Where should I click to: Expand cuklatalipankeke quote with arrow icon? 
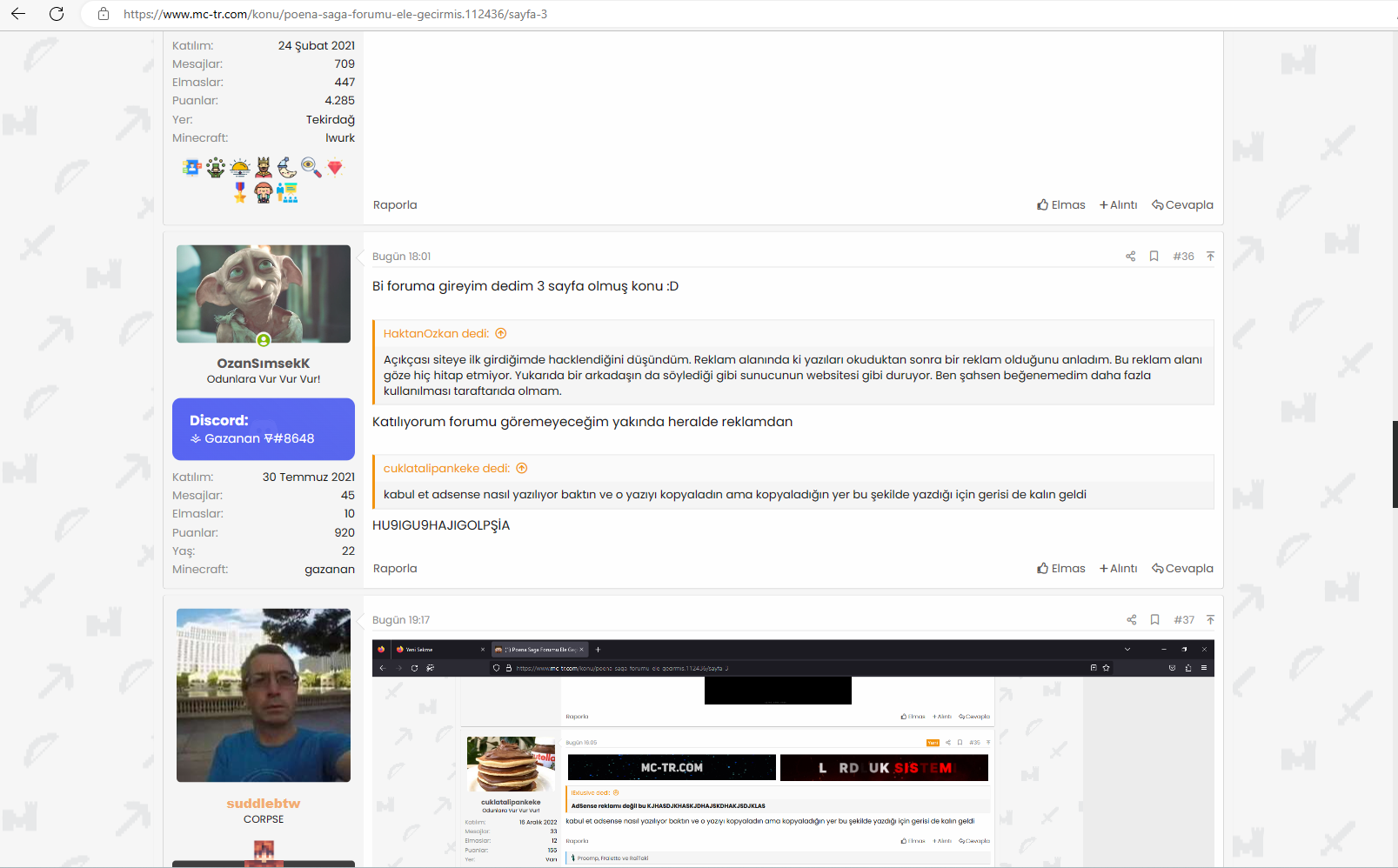[x=522, y=469]
